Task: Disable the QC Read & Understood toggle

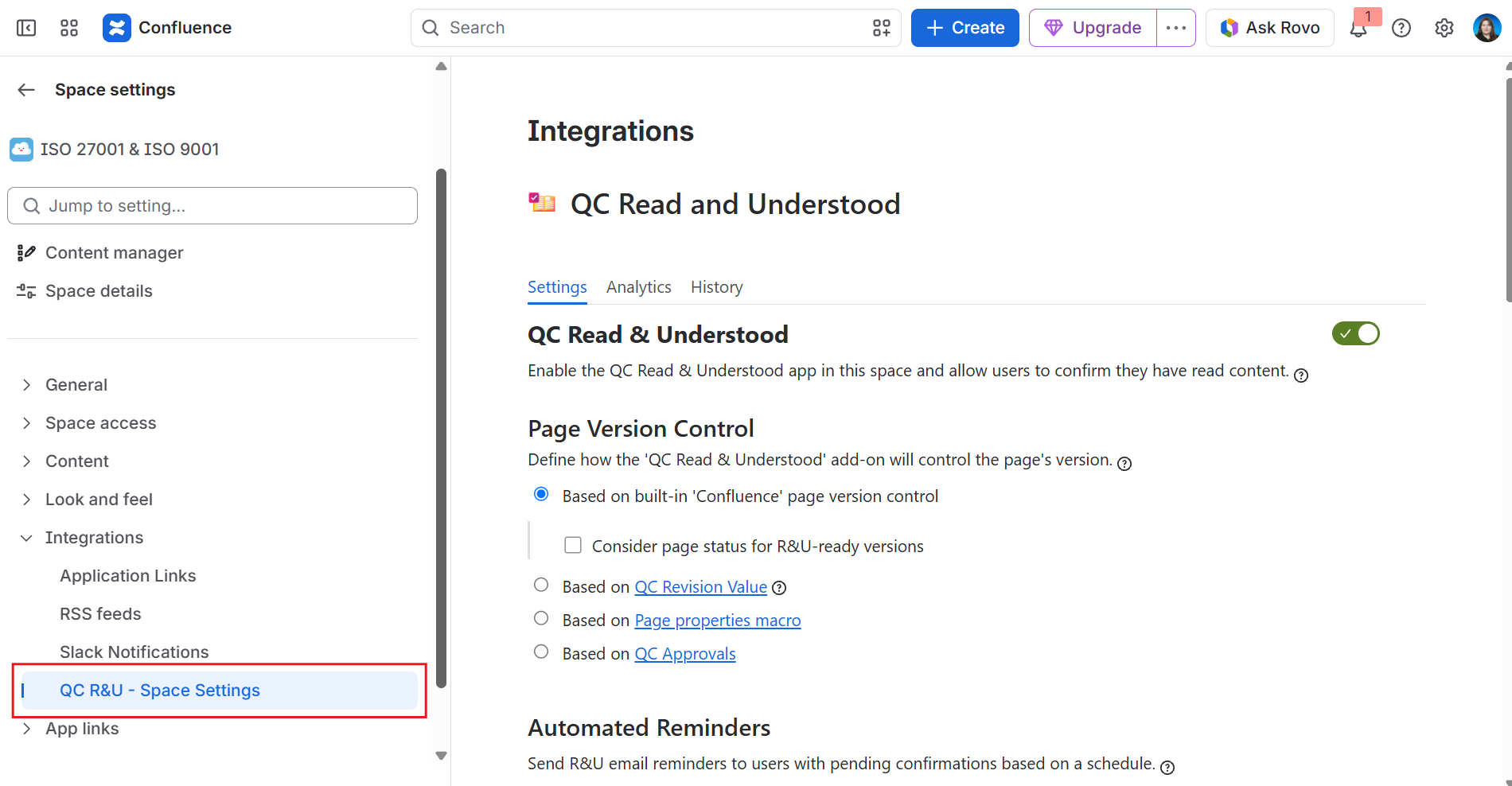Action: coord(1356,333)
